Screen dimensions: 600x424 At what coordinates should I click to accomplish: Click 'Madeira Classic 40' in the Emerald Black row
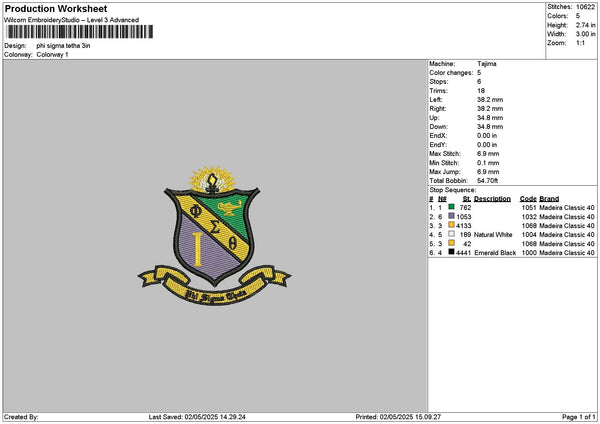click(x=567, y=253)
